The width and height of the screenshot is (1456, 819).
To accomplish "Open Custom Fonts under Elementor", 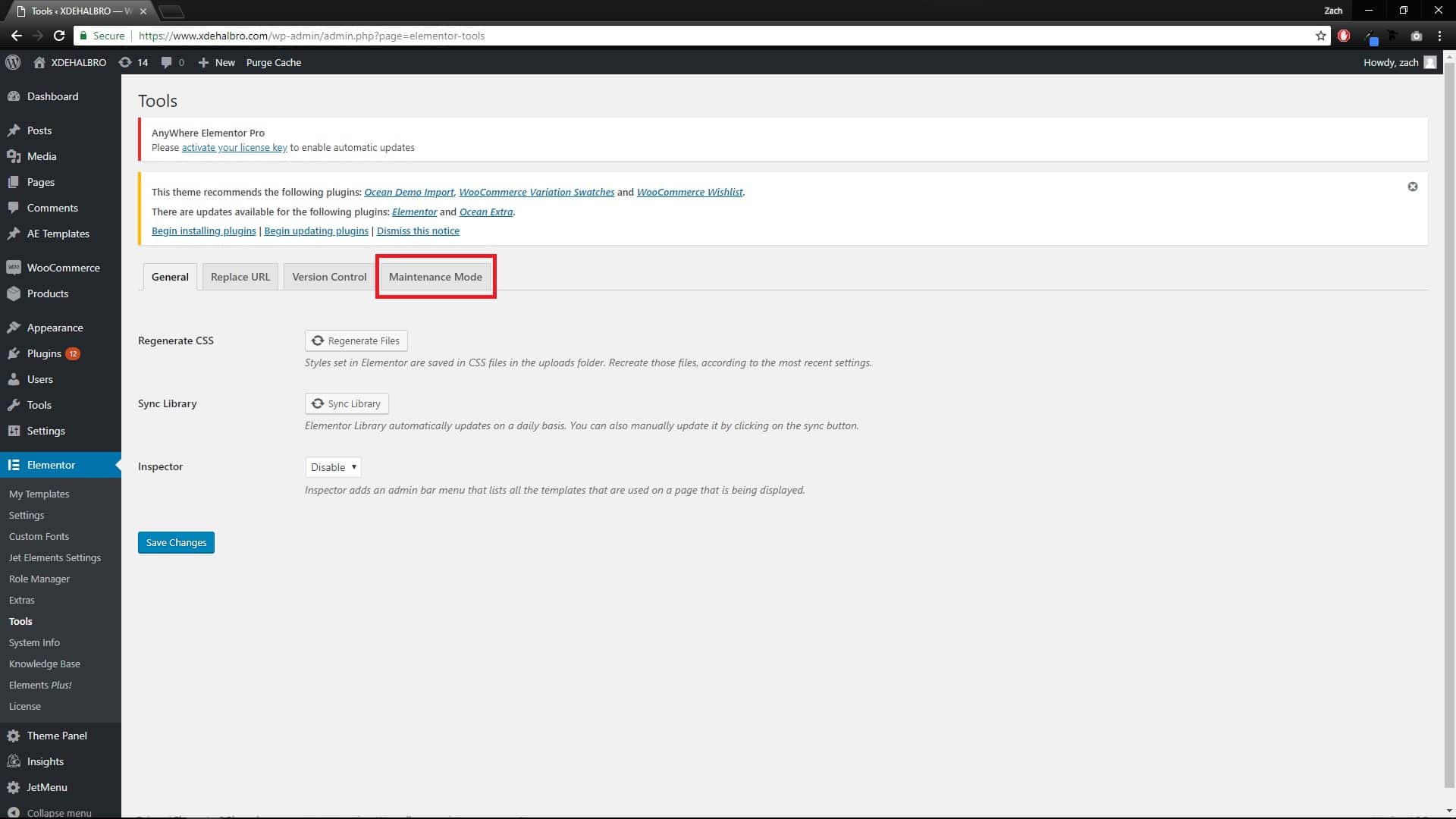I will pos(39,536).
